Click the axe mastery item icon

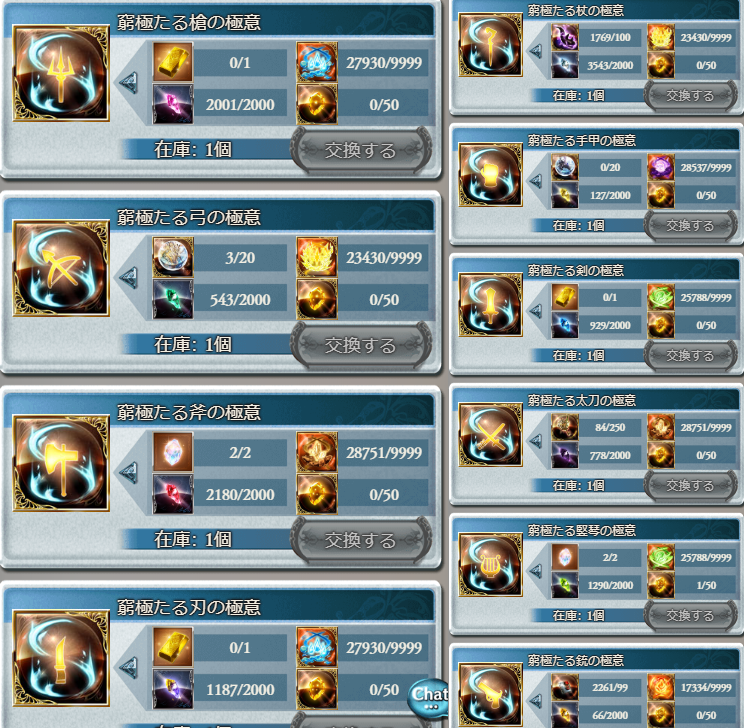[61, 463]
